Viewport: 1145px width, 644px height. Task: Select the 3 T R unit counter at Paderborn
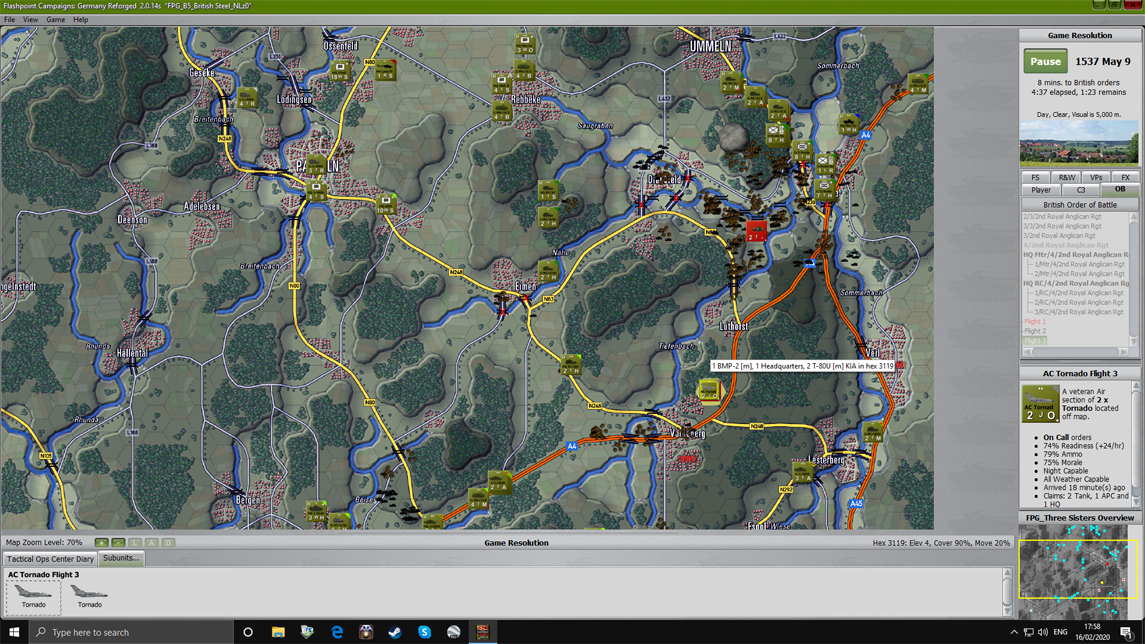(316, 166)
